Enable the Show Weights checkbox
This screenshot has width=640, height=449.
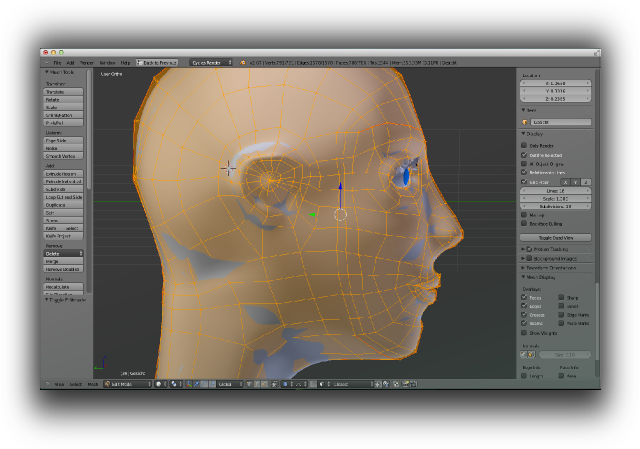pyautogui.click(x=525, y=333)
